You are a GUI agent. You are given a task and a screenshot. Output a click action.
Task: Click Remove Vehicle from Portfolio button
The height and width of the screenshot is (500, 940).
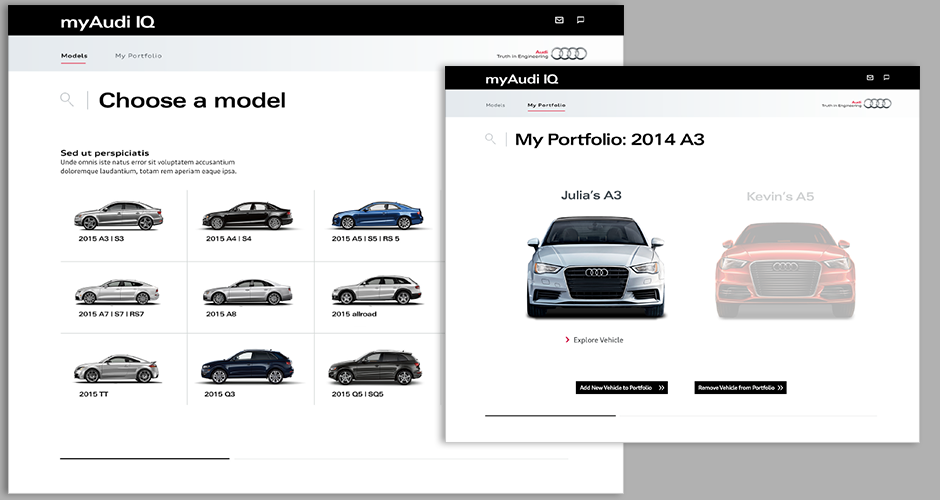coord(740,388)
